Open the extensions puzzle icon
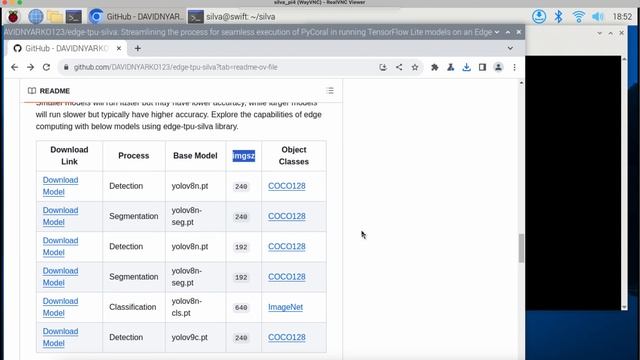 435,67
